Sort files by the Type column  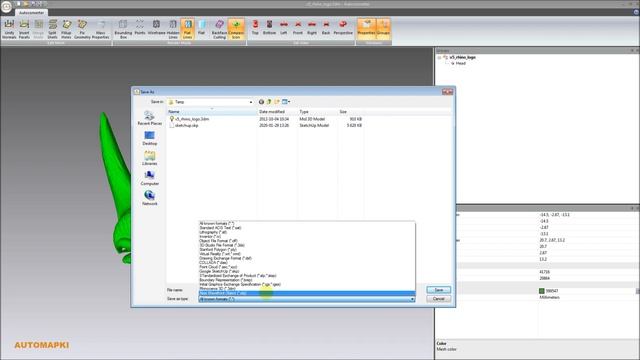tap(318, 112)
